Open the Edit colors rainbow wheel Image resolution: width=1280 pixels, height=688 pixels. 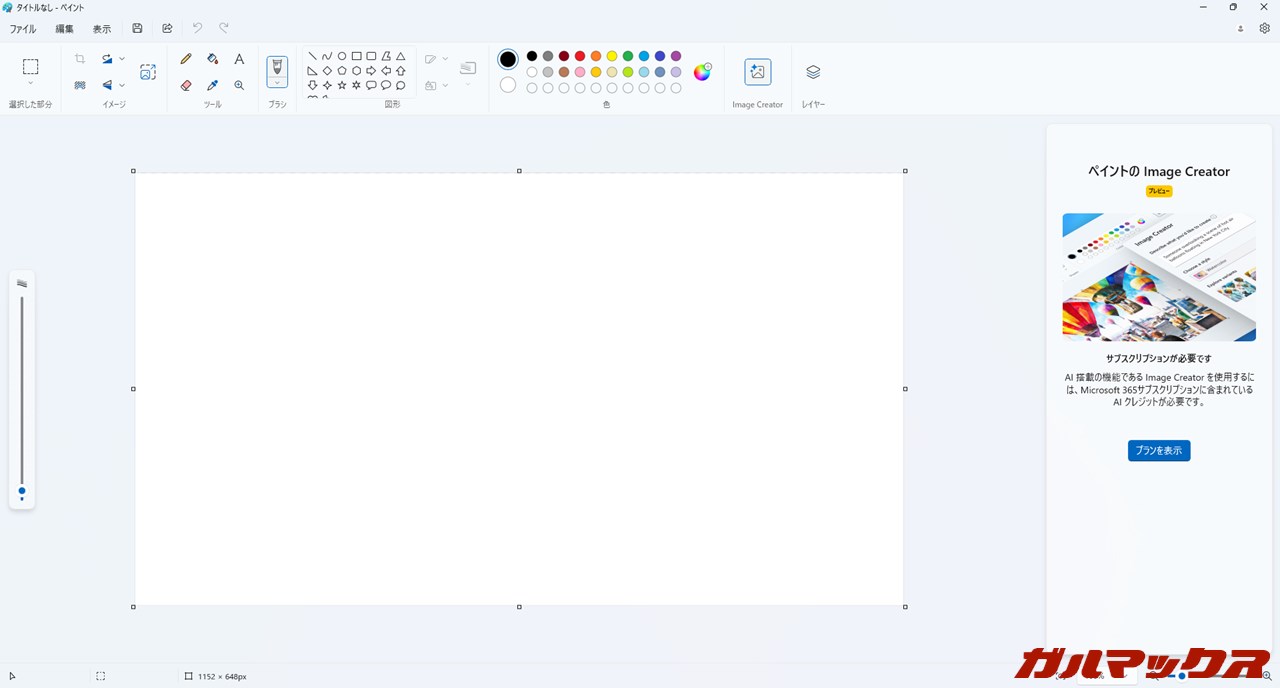tap(702, 72)
